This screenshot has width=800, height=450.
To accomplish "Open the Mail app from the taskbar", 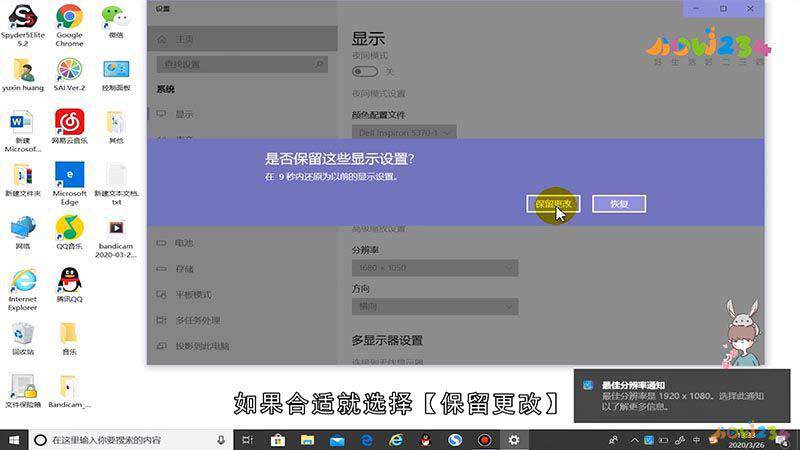I will pos(337,440).
